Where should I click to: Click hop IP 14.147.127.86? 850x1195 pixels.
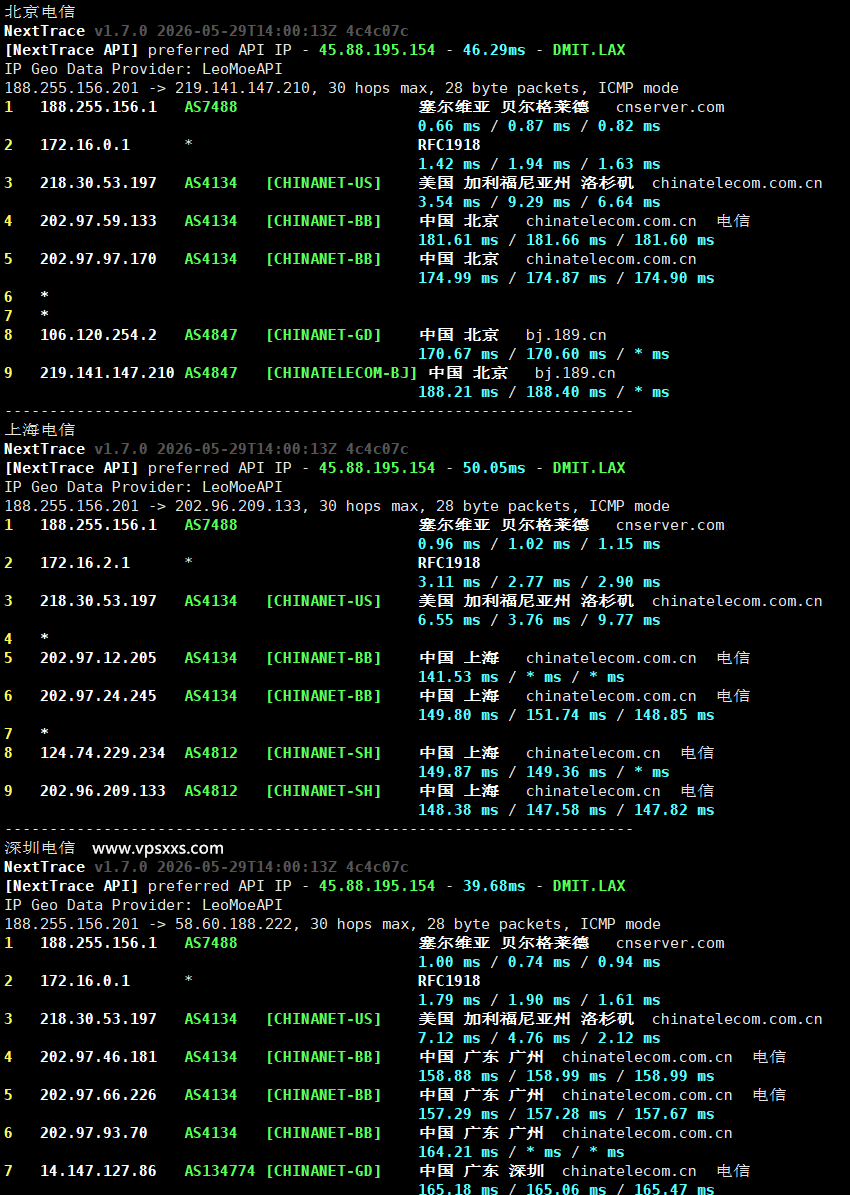98,1171
